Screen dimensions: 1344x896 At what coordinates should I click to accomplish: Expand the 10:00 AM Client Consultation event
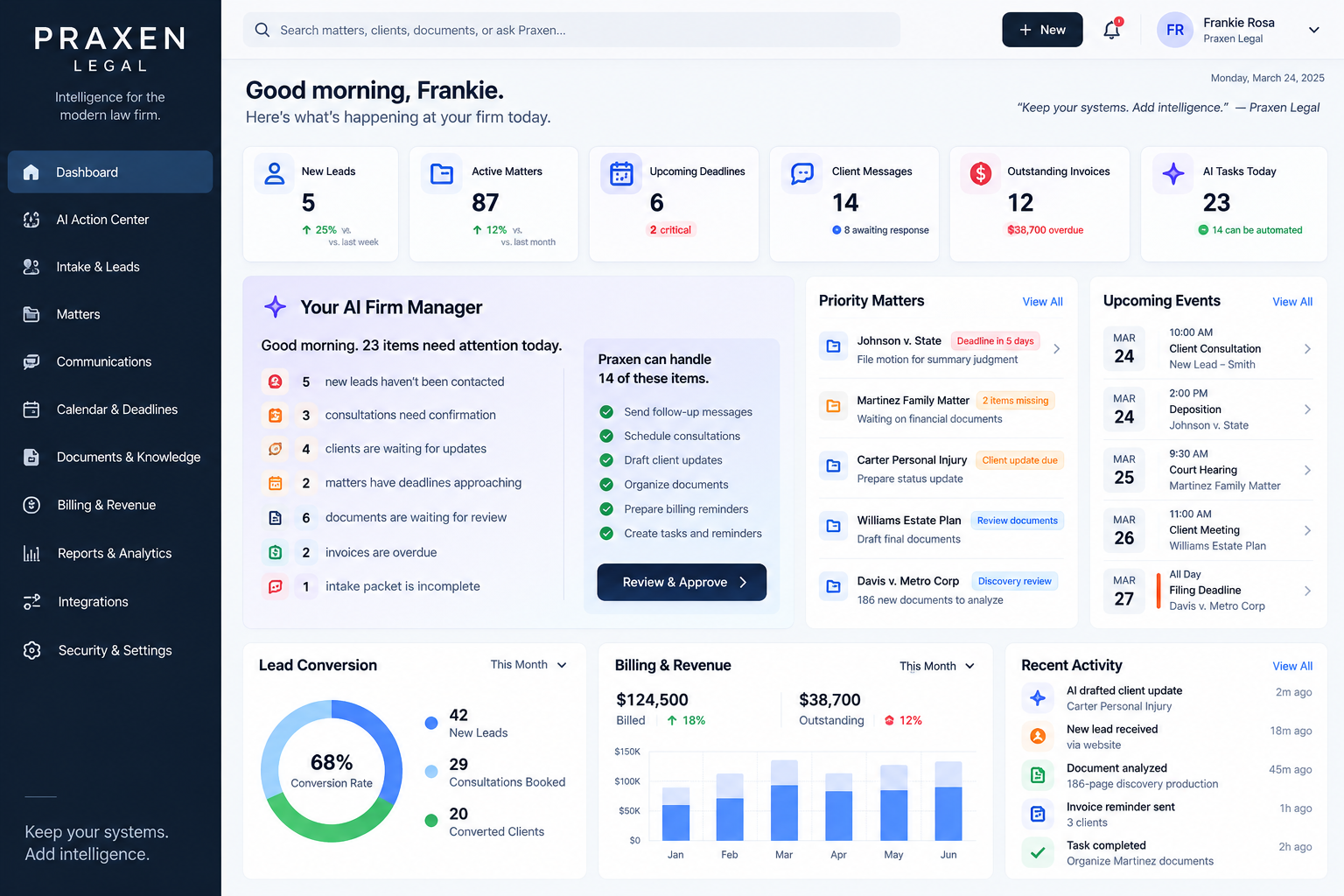click(x=1307, y=349)
